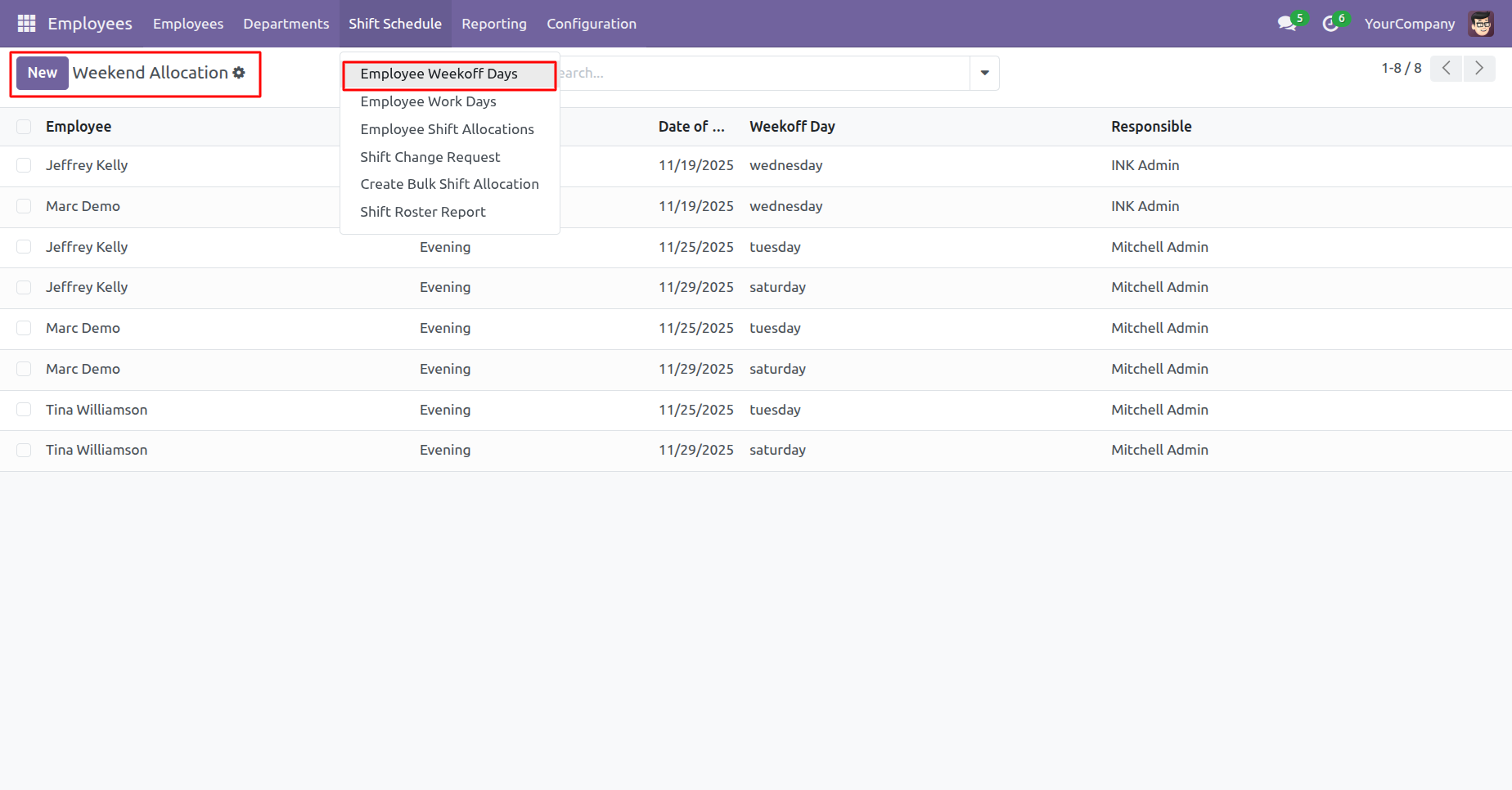Click the 1-8 / 8 pager counter
Viewport: 1512px width, 790px height.
point(1401,69)
